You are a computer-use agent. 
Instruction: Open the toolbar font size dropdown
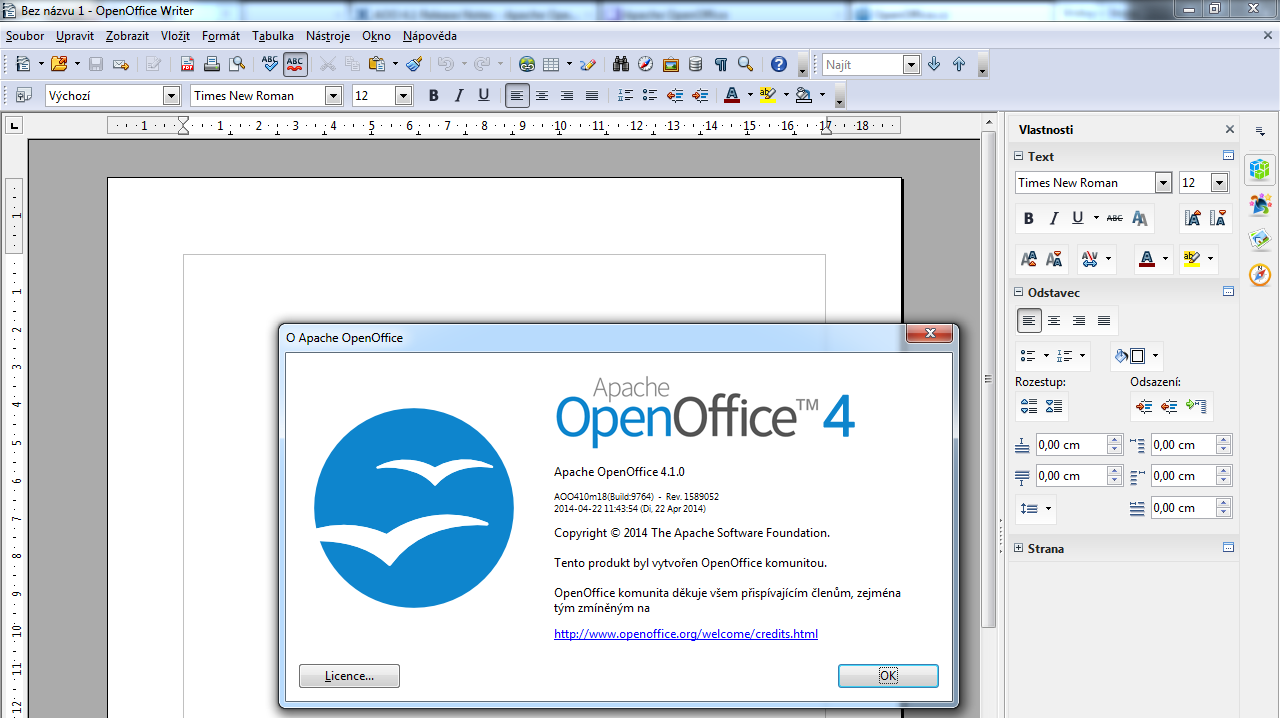404,95
